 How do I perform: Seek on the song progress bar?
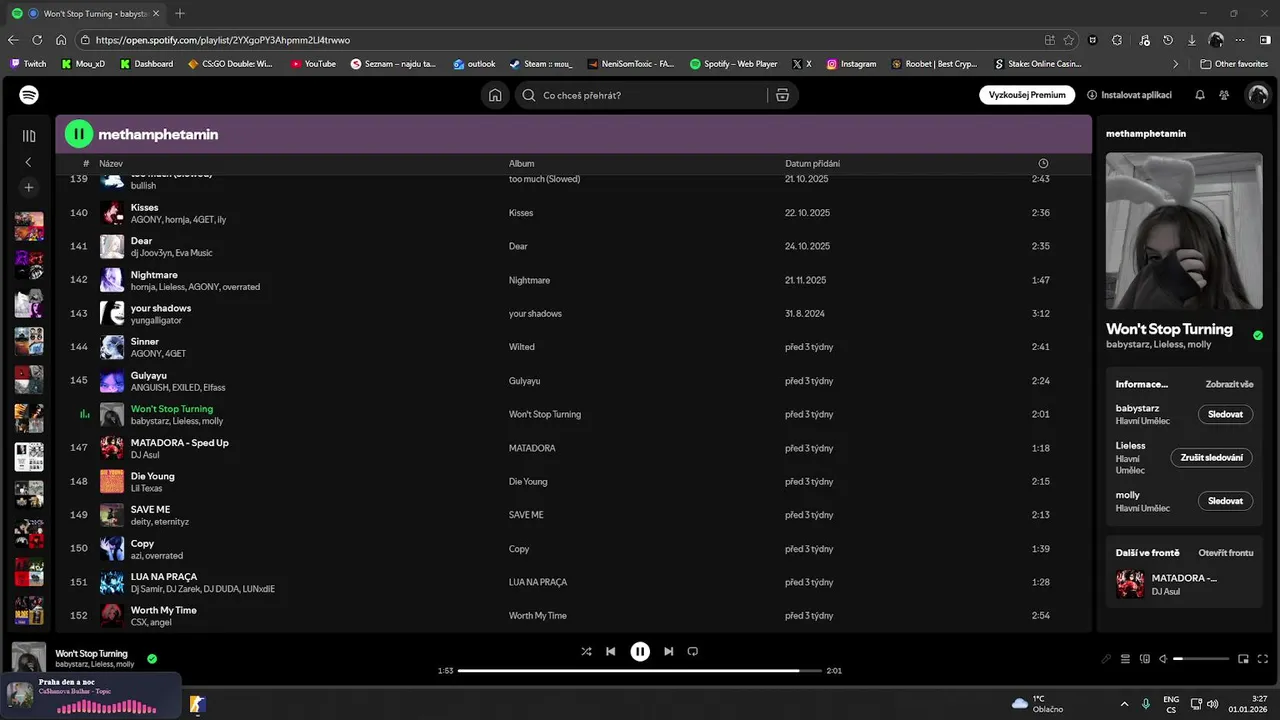[640, 671]
